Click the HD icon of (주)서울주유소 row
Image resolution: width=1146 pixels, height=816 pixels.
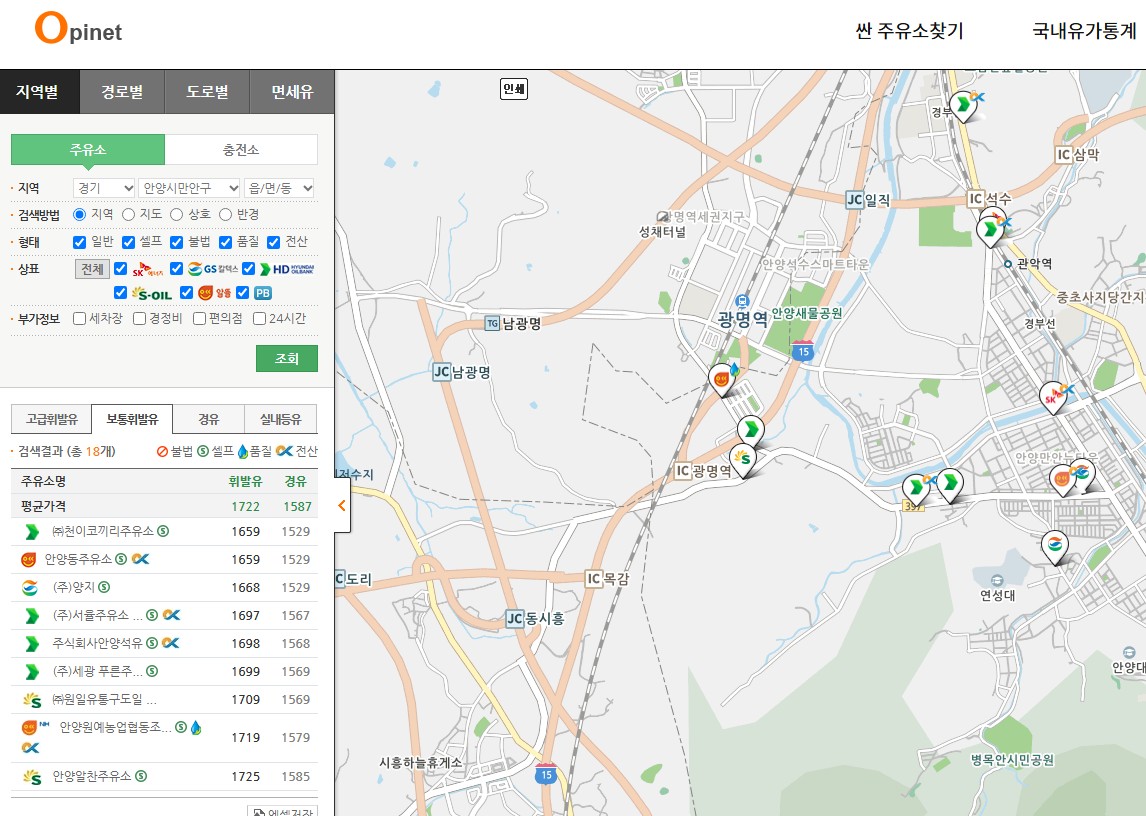(x=31, y=616)
